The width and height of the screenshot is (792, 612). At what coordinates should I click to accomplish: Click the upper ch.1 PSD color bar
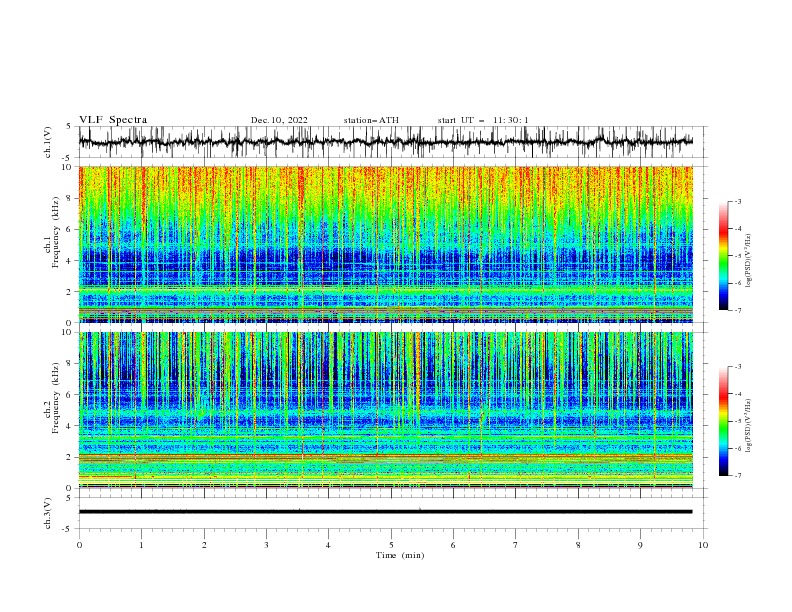(x=724, y=256)
